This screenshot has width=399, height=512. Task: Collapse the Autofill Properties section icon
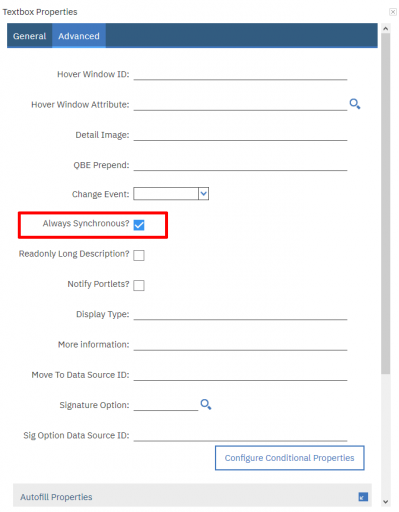(363, 497)
